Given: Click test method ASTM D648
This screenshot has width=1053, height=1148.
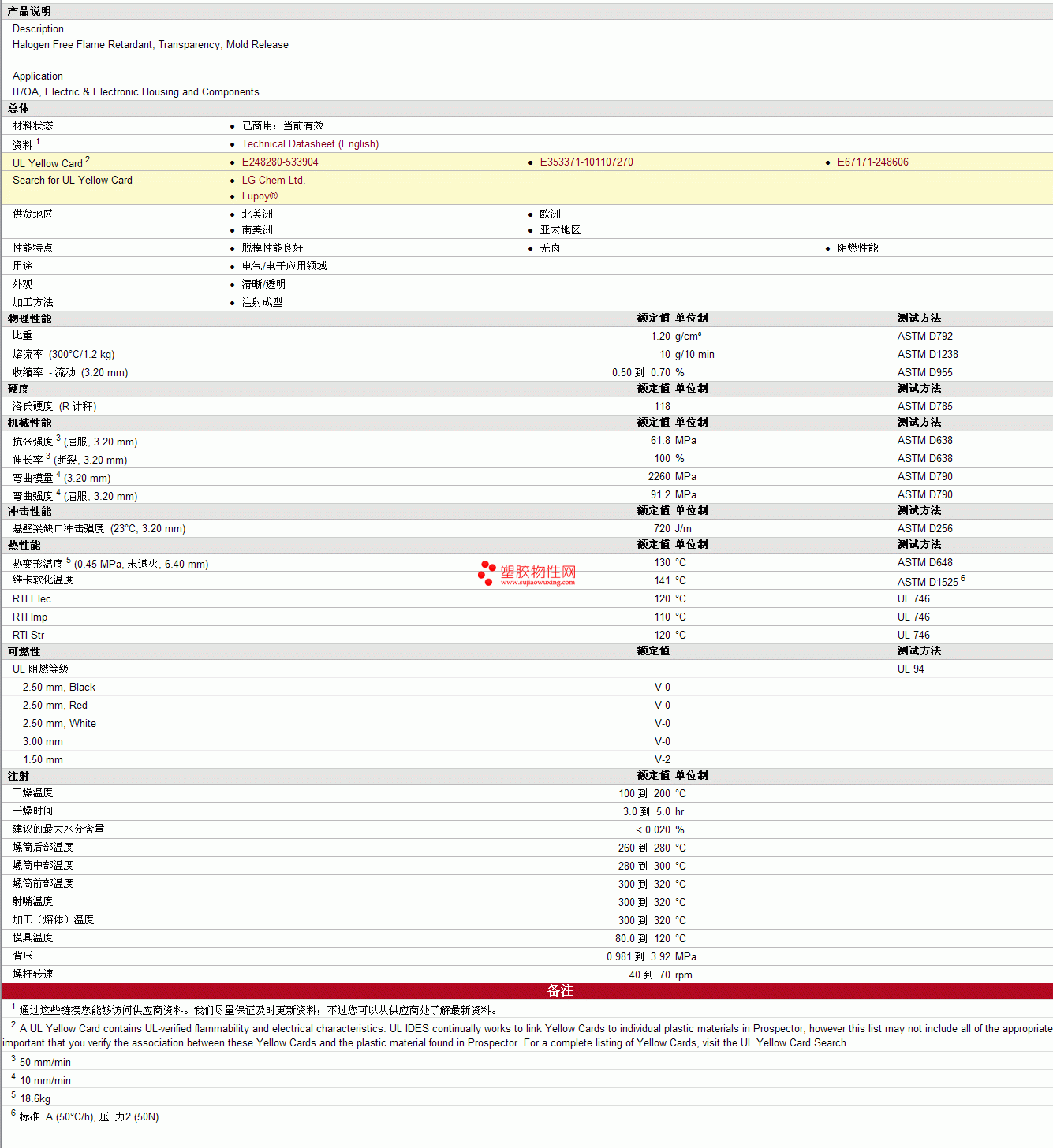Looking at the screenshot, I should point(924,563).
